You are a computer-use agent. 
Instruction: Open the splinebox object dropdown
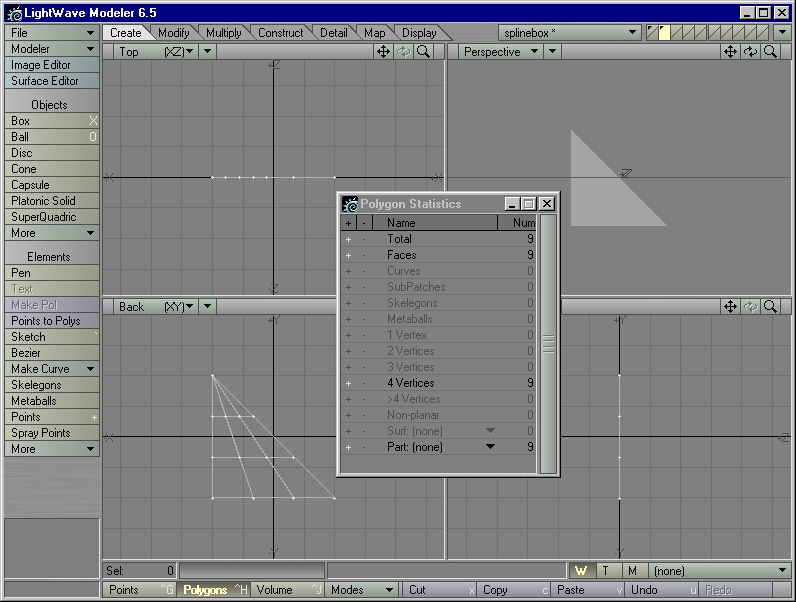[x=570, y=33]
